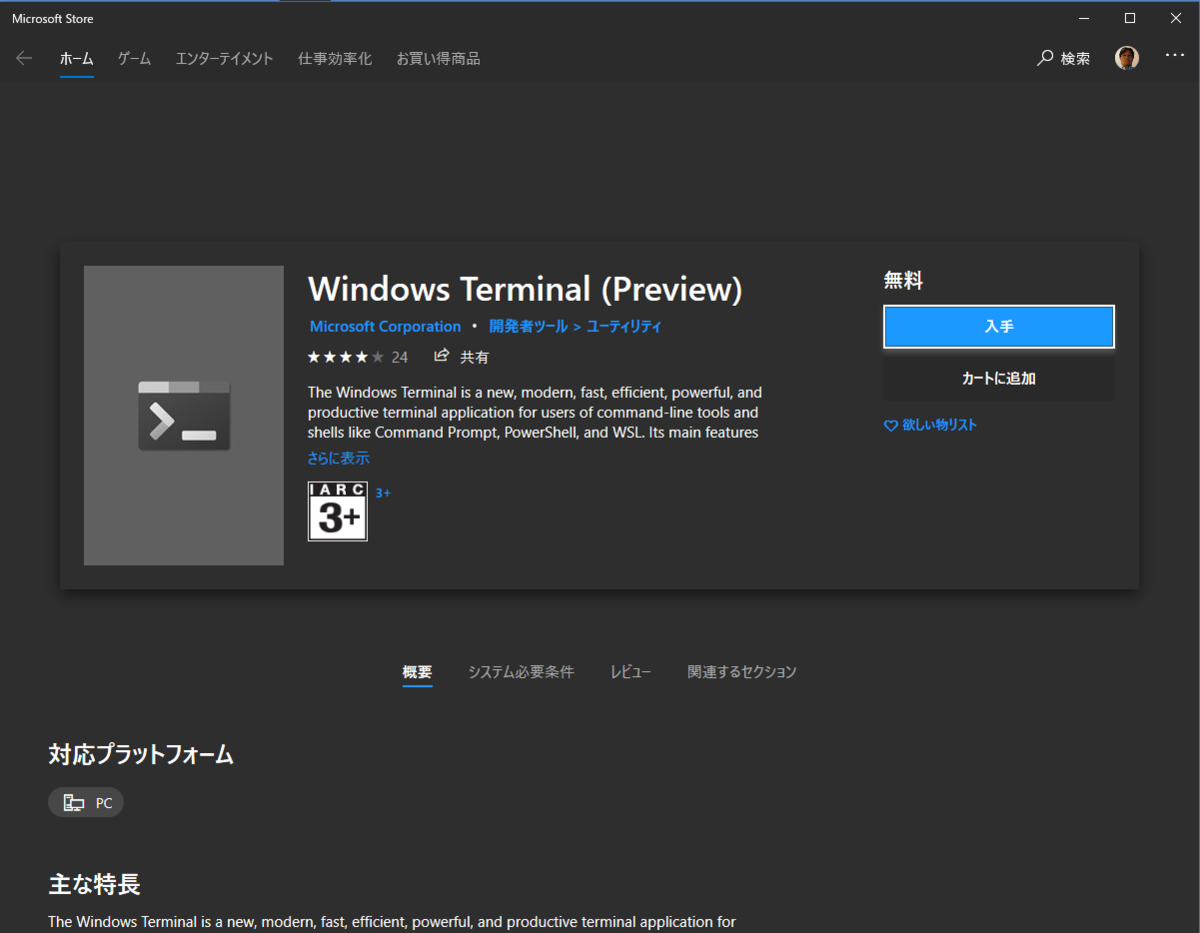Viewport: 1200px width, 933px height.
Task: Open the 仕事効率化 tab
Action: 335,59
